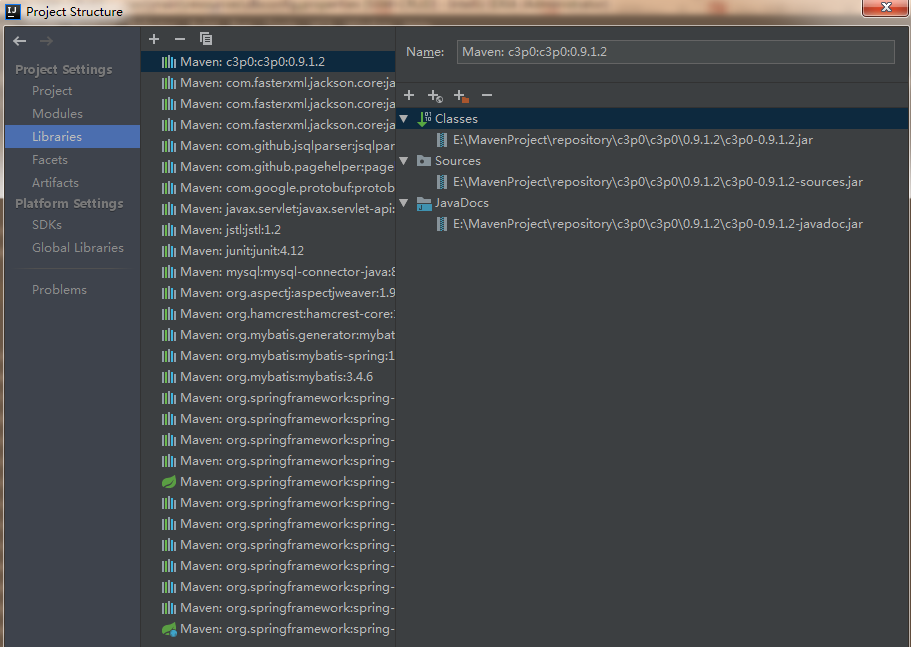Screen dimensions: 911x647
Task: Click the c3p0-0.9.1.2-javadoc.jar archive icon
Action: (442, 224)
